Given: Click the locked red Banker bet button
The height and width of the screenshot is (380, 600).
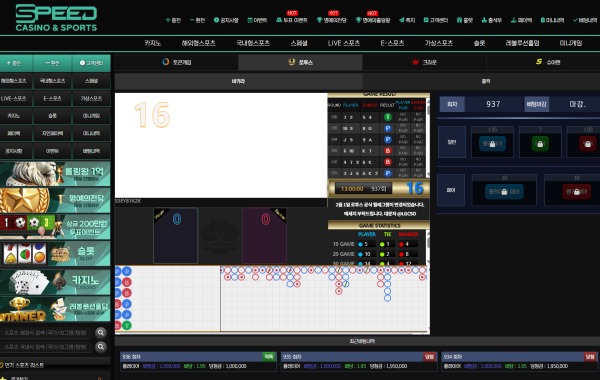Looking at the screenshot, I should [x=587, y=144].
